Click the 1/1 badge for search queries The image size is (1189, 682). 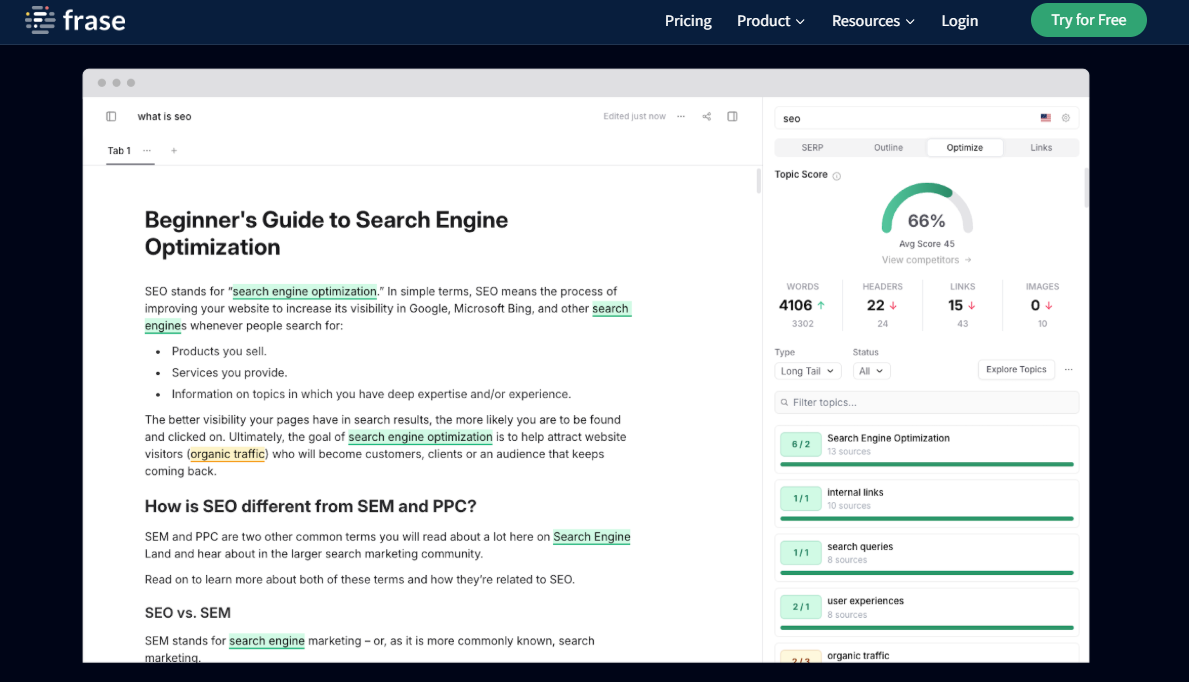(x=801, y=553)
